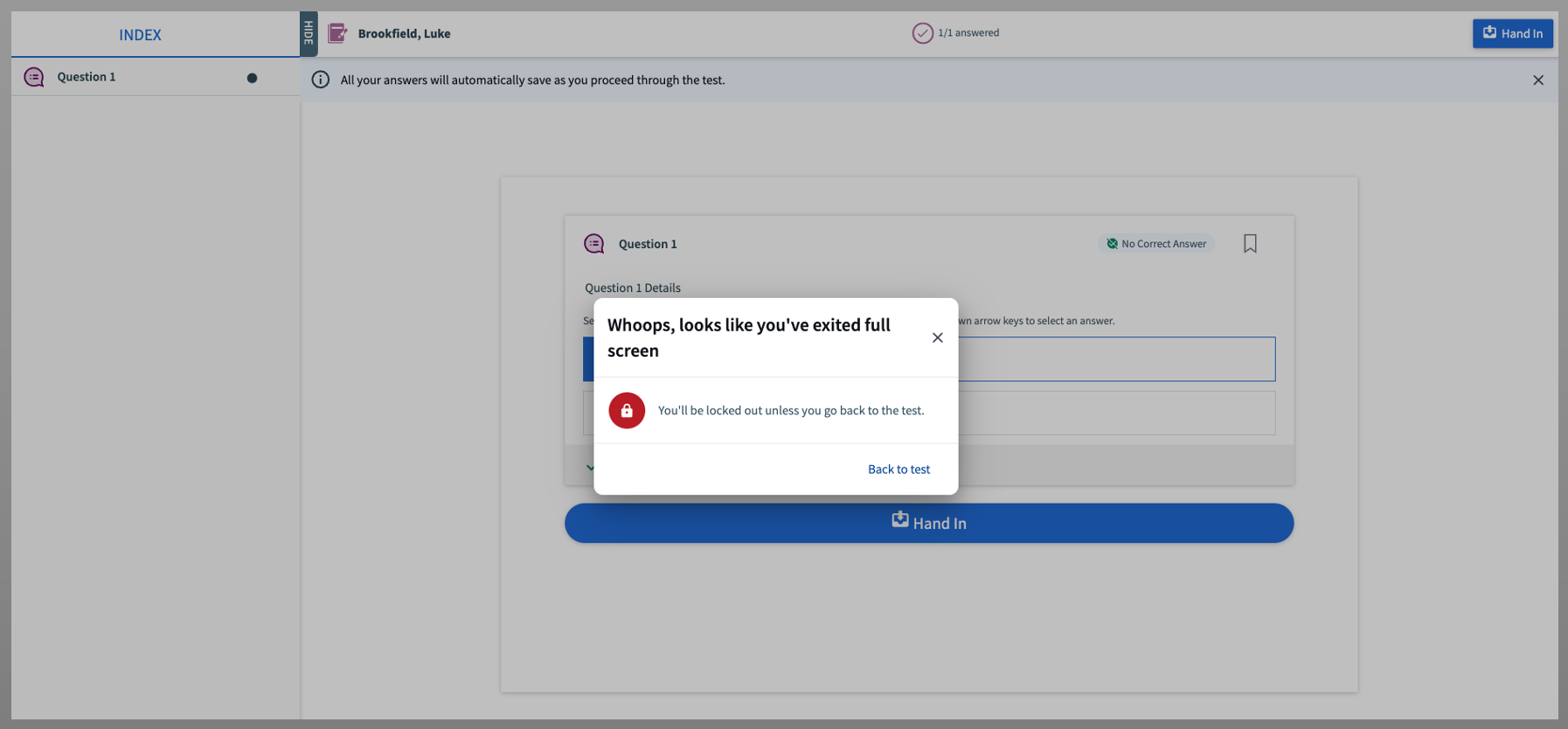Expand the green chevron below the answers
Viewport: 1568px width, 729px height.
pos(589,467)
